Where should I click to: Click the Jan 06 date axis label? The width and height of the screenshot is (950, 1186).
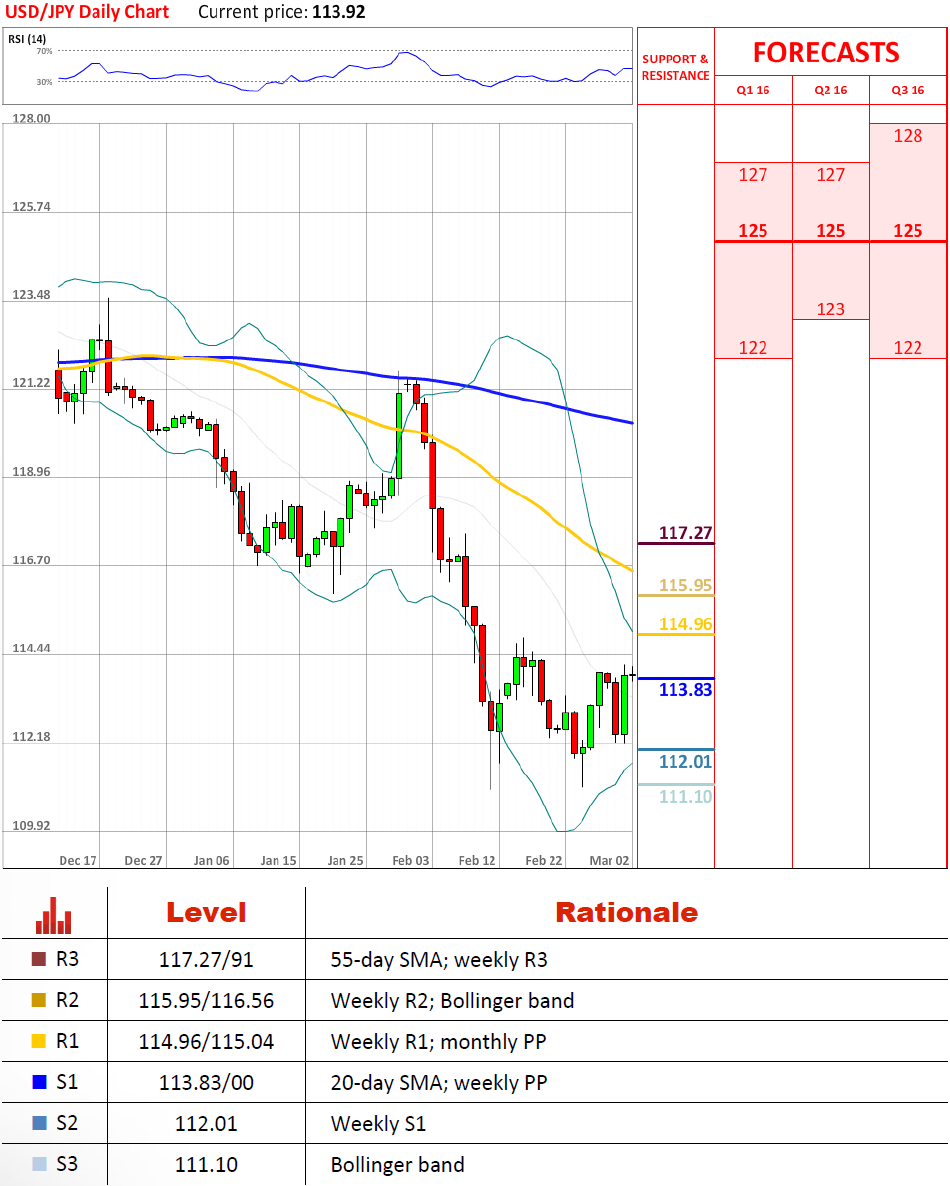(211, 861)
